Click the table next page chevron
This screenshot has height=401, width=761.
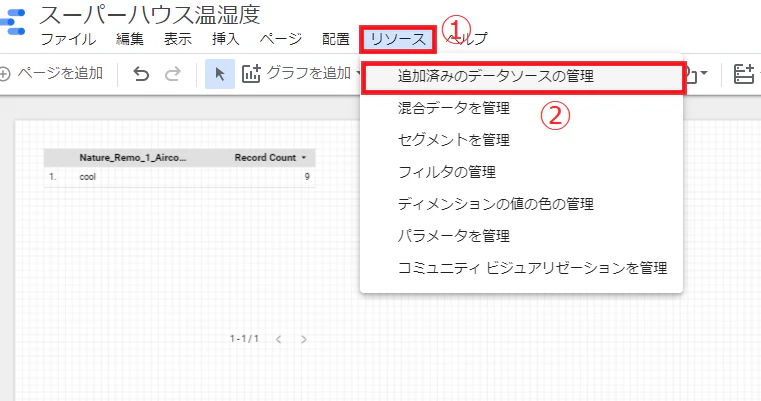pos(304,339)
